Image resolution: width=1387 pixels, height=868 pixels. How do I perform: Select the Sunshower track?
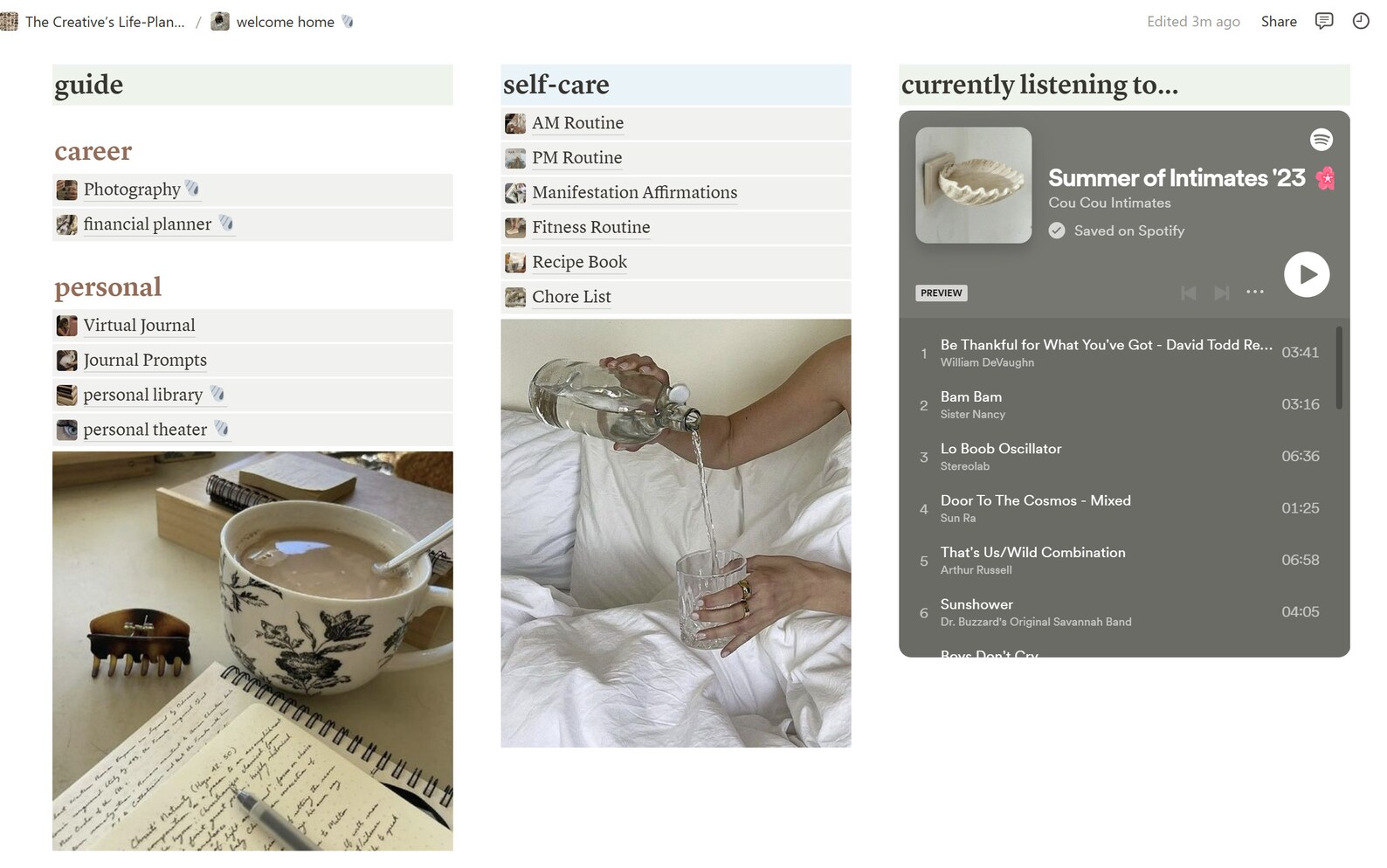(x=1120, y=612)
